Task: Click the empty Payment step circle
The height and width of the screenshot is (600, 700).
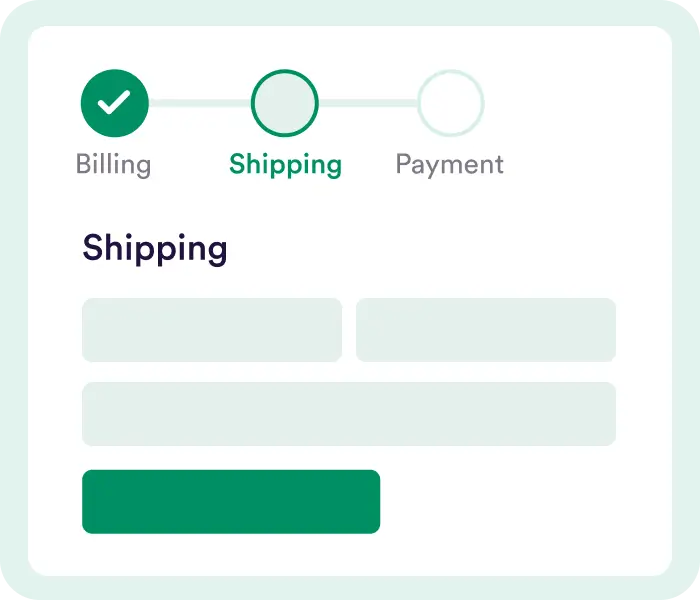Action: click(x=451, y=102)
